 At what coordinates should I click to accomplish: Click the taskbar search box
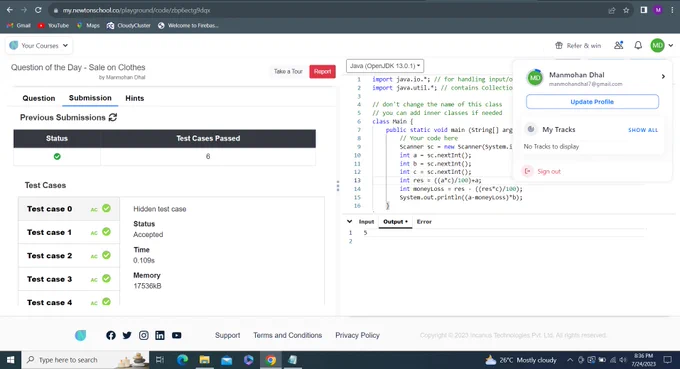click(85, 360)
